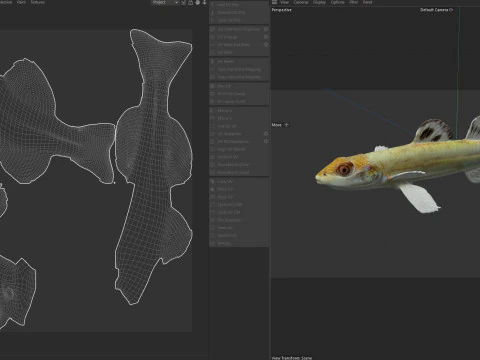480x360 pixels.
Task: Choose Fit Canvas to UV
Action: 239,101
